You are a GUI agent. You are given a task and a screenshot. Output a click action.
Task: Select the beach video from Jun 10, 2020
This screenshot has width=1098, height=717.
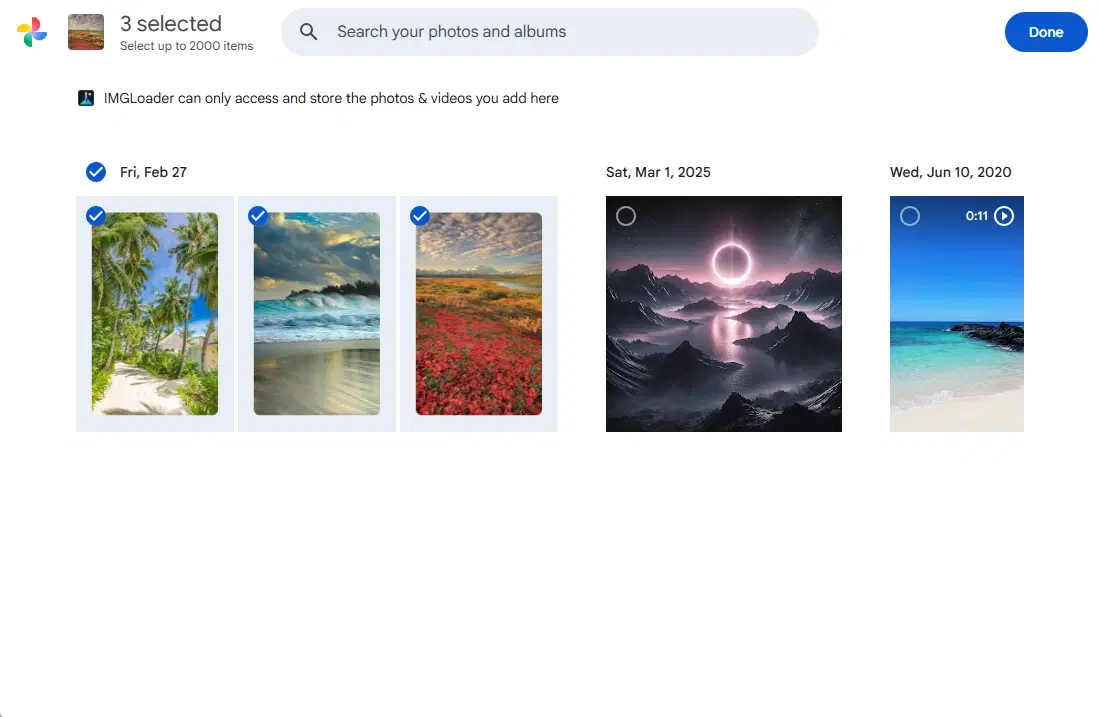[910, 215]
